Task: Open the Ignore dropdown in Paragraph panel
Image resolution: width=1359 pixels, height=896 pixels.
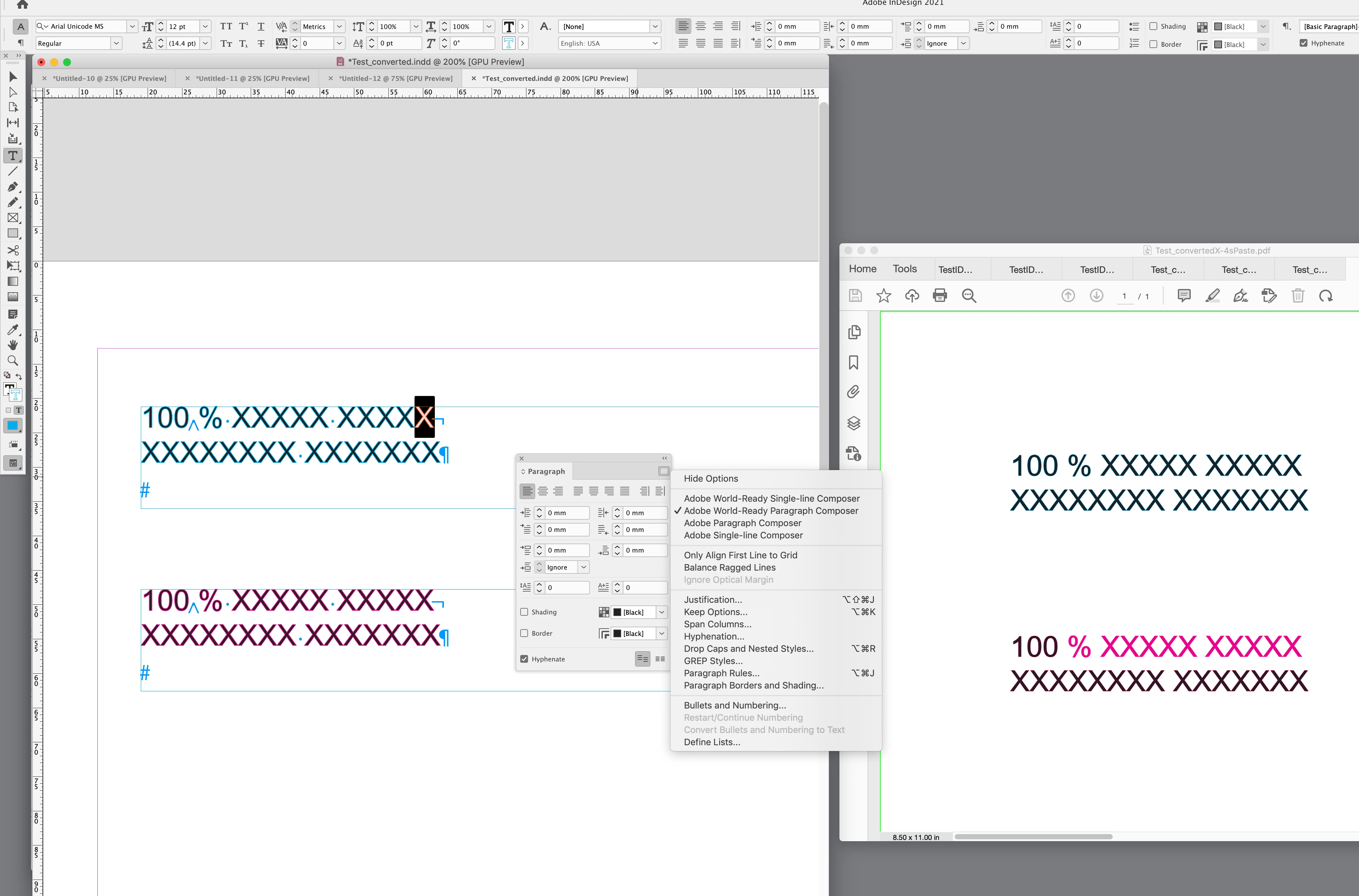Action: coord(584,567)
